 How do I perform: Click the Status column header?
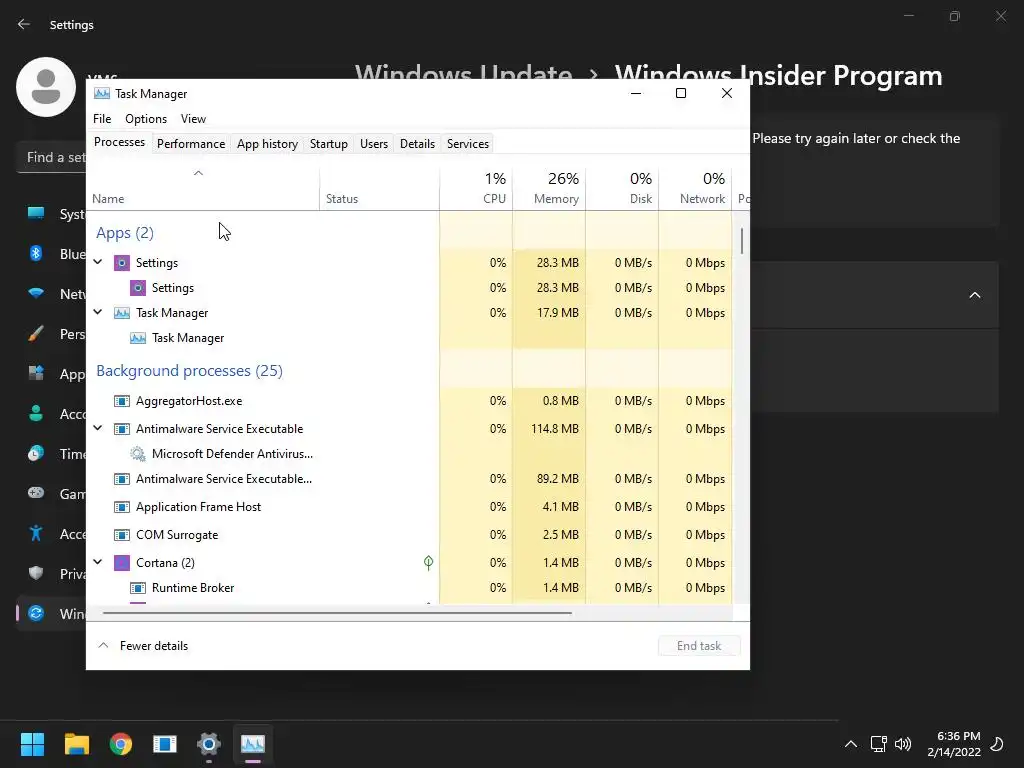click(379, 188)
